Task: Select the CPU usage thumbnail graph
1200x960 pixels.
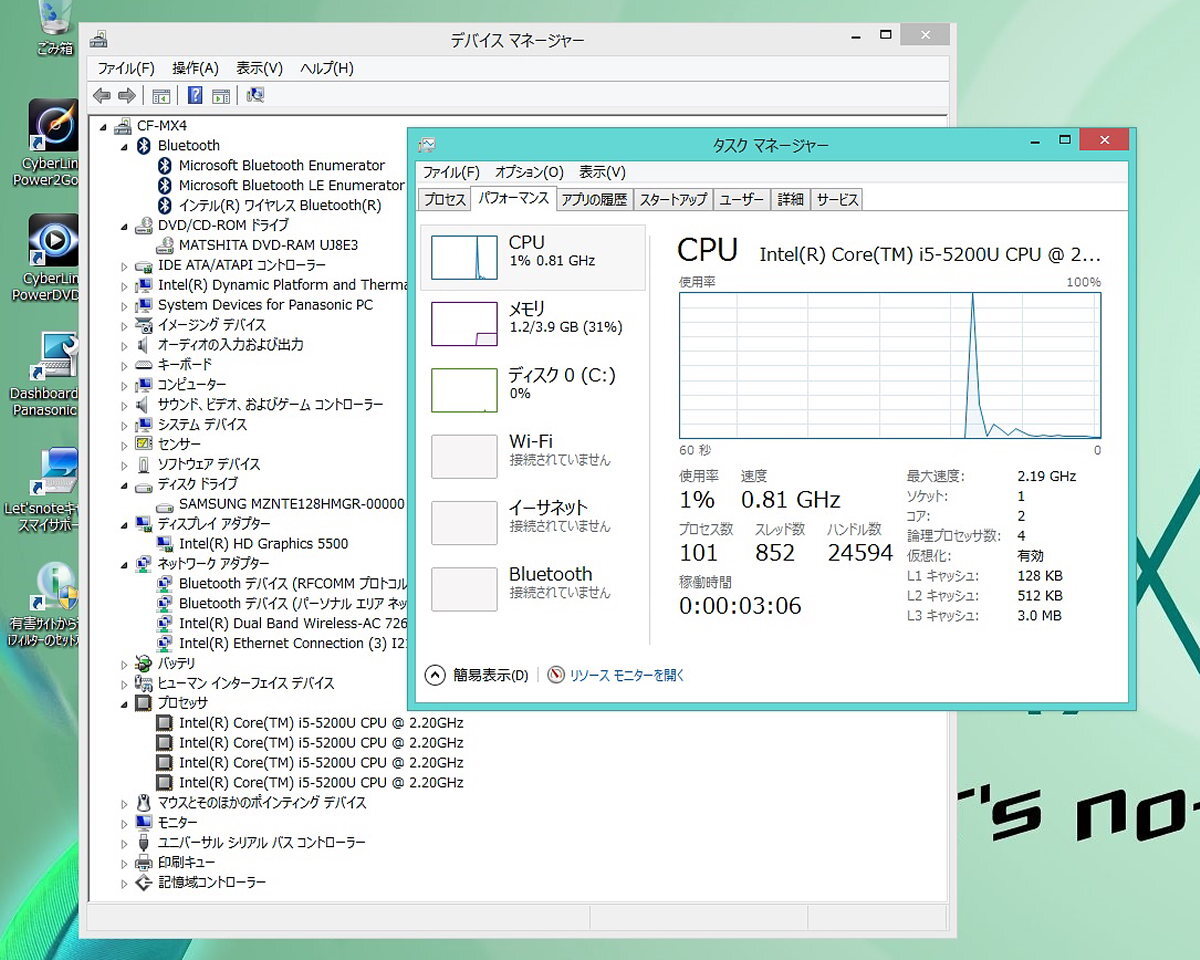Action: pyautogui.click(x=464, y=258)
